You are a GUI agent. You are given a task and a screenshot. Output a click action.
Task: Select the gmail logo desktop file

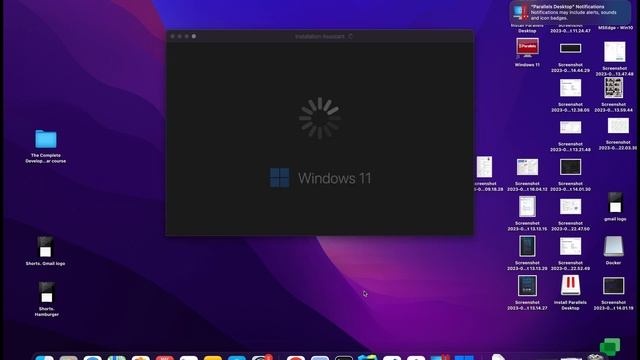[615, 202]
